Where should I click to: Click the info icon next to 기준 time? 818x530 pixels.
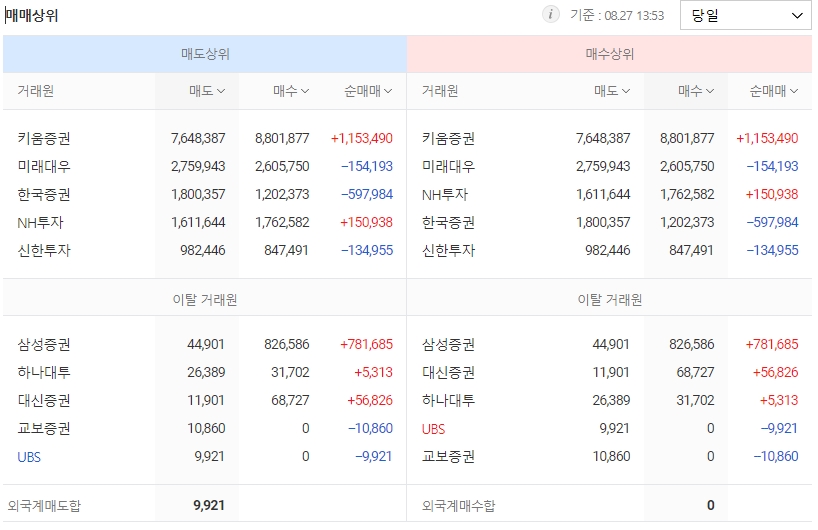pos(550,14)
